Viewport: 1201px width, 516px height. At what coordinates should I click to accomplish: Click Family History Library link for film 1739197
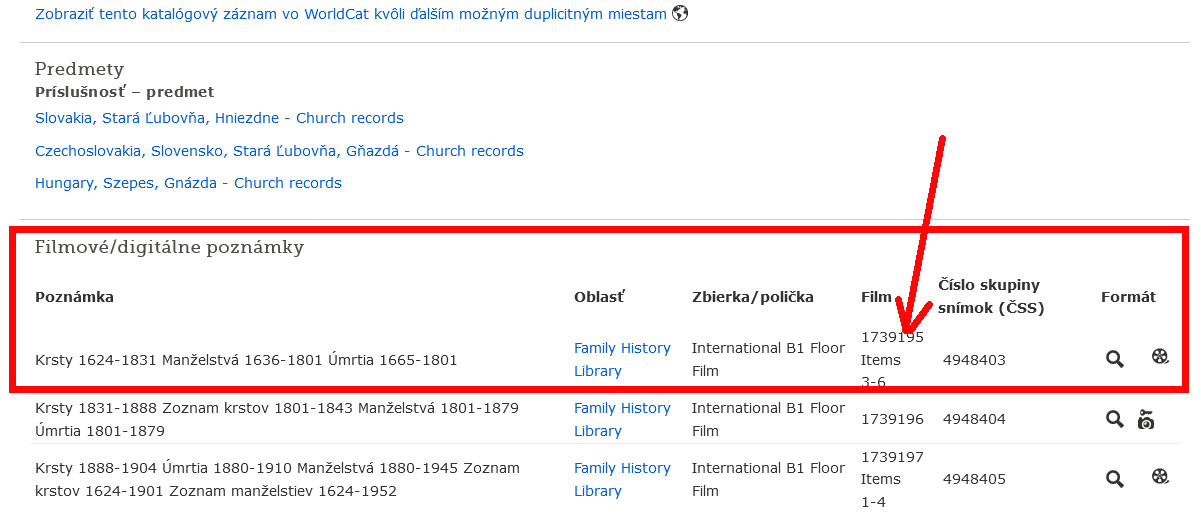(x=622, y=479)
